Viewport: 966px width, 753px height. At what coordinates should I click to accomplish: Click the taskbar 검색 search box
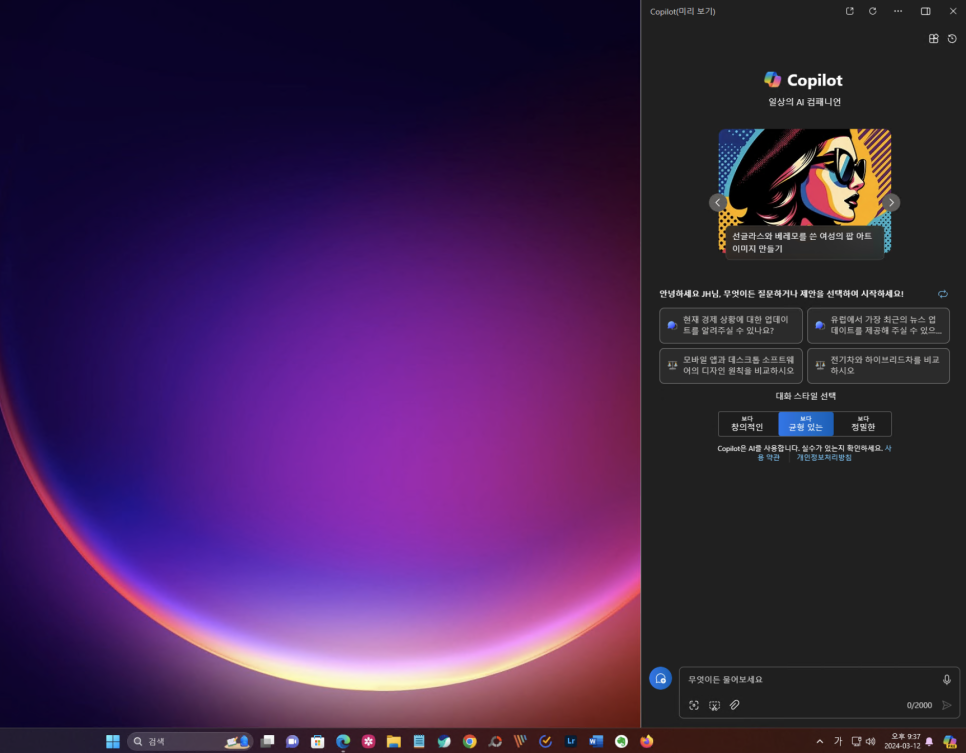(x=190, y=741)
